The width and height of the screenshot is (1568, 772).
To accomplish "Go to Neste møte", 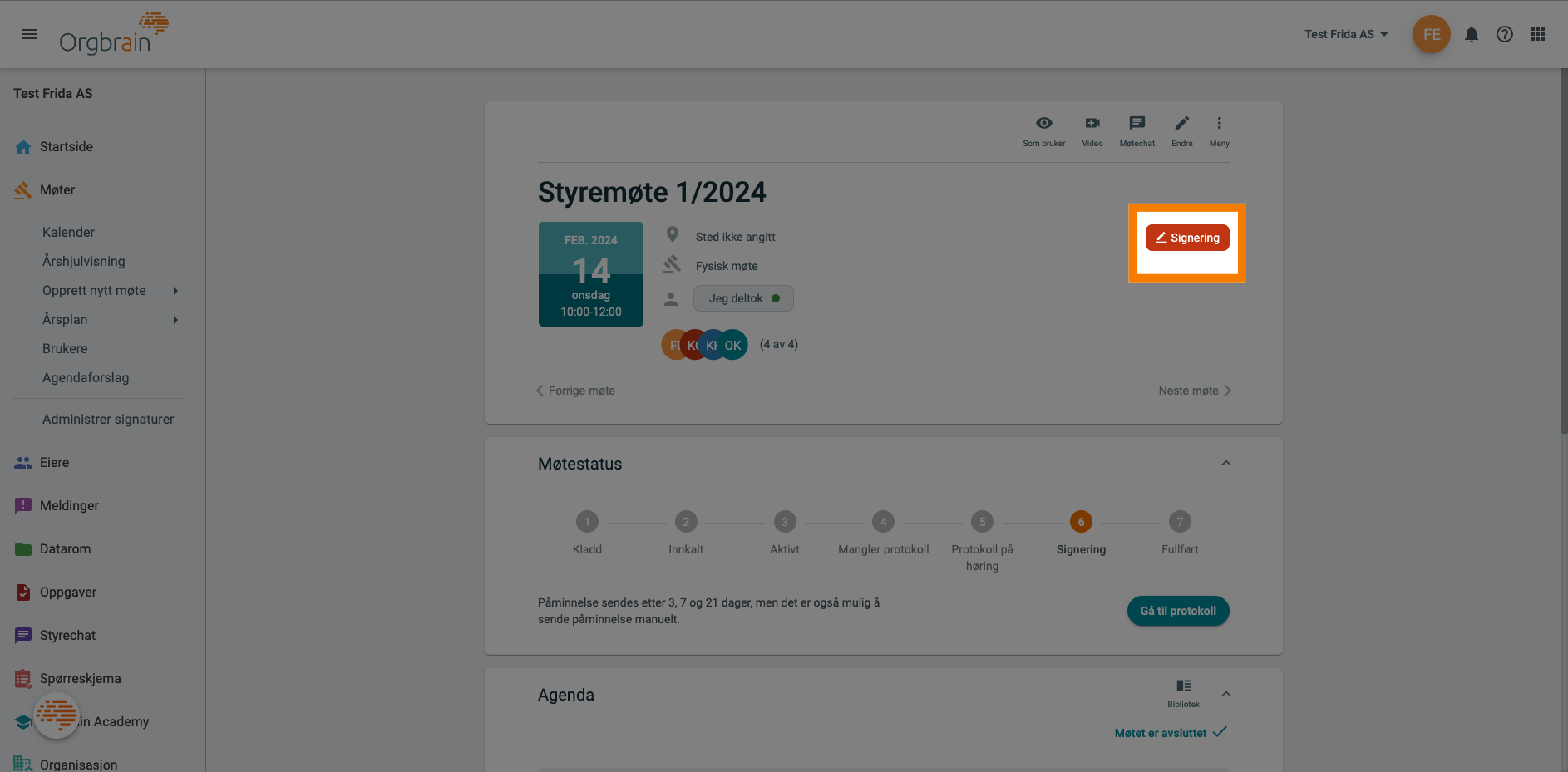I will [x=1196, y=391].
